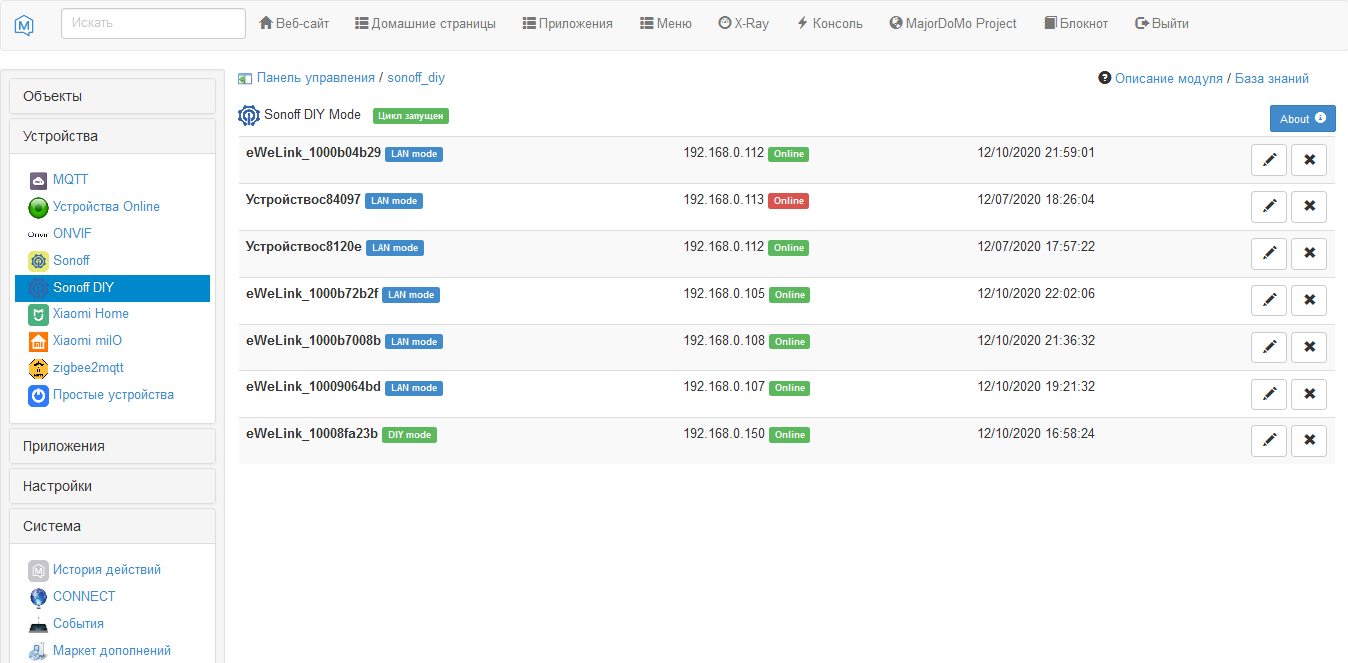Viewport: 1348px width, 663px height.
Task: Open the CONNECT system item
Action: [x=83, y=596]
